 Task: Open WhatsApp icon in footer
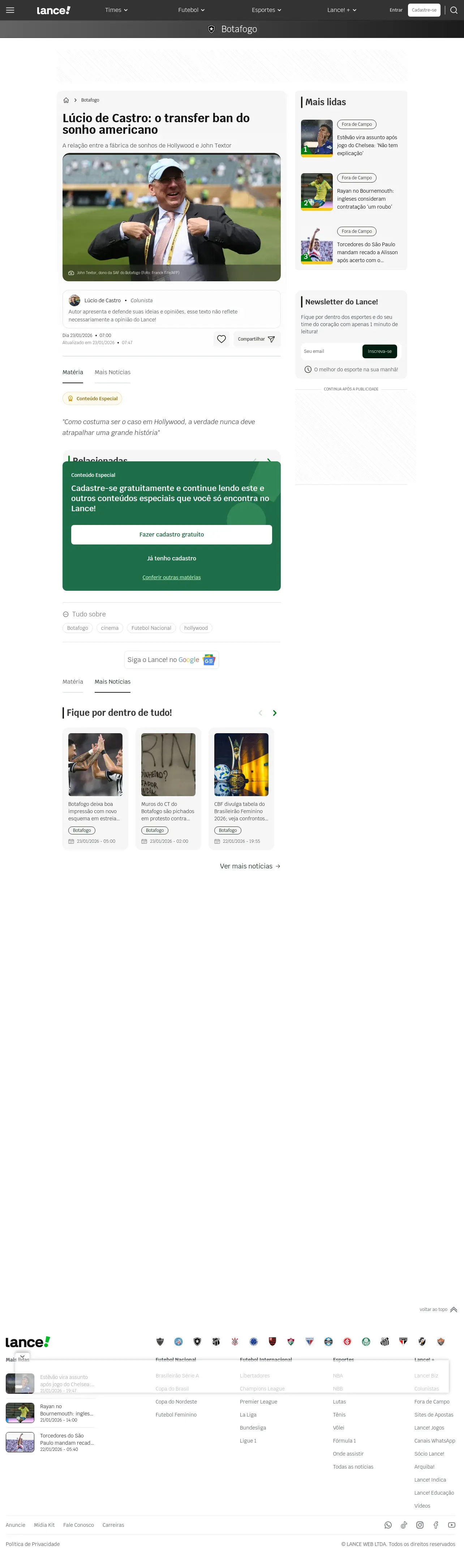point(388,1525)
